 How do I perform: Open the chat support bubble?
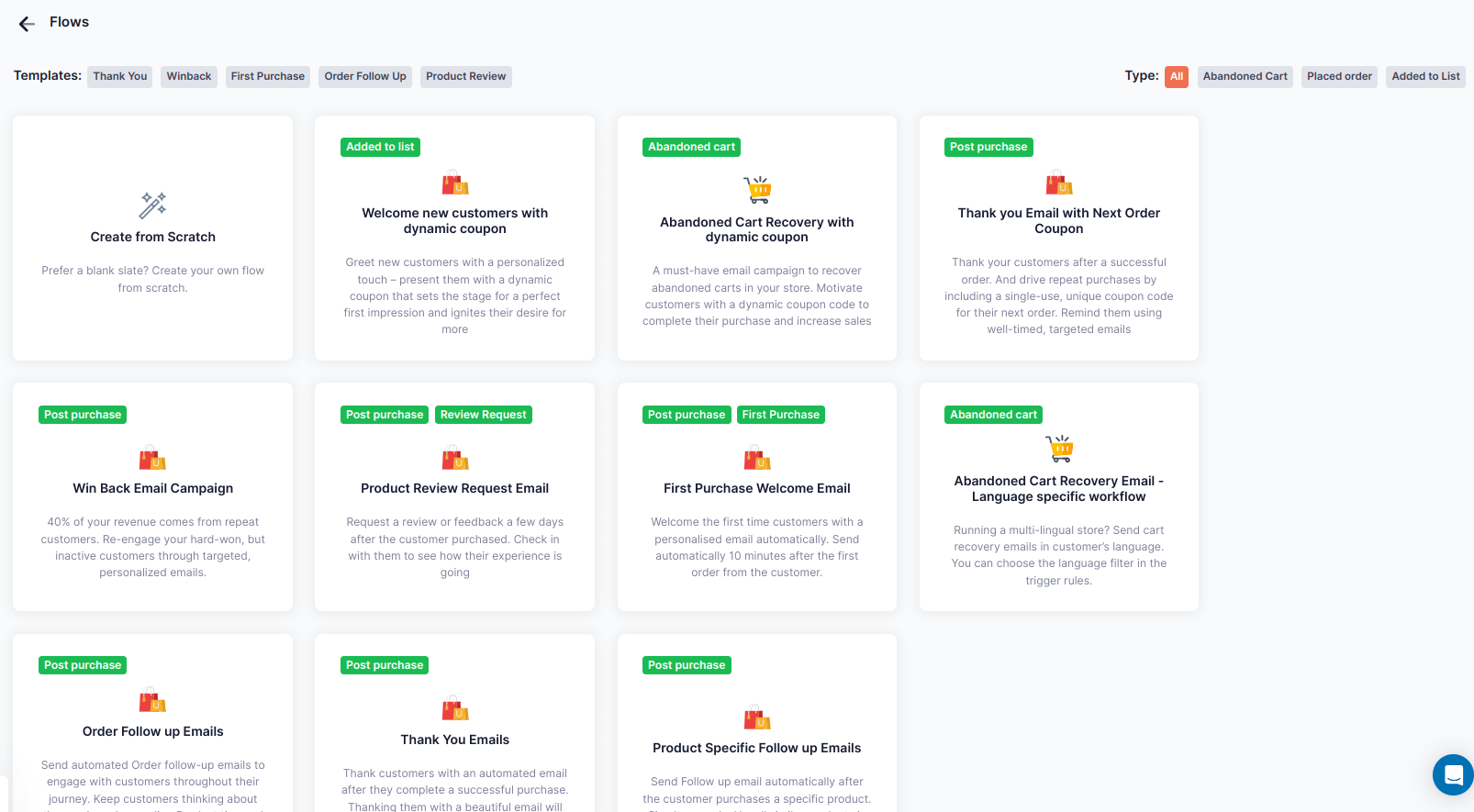[x=1453, y=775]
